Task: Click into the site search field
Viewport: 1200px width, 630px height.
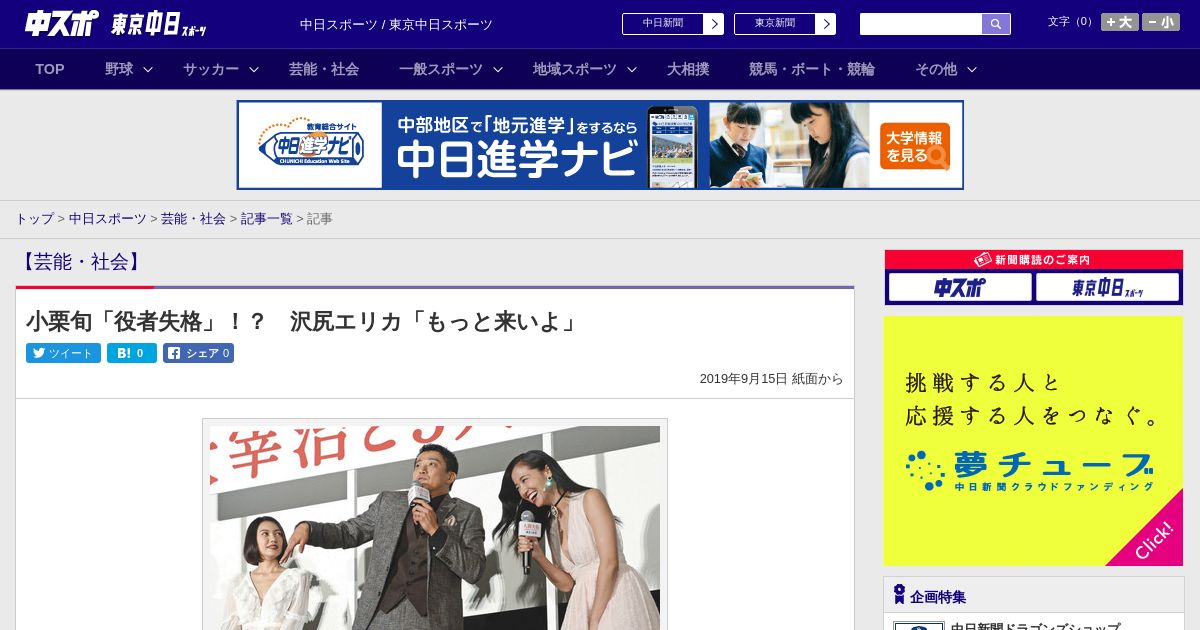Action: click(921, 24)
